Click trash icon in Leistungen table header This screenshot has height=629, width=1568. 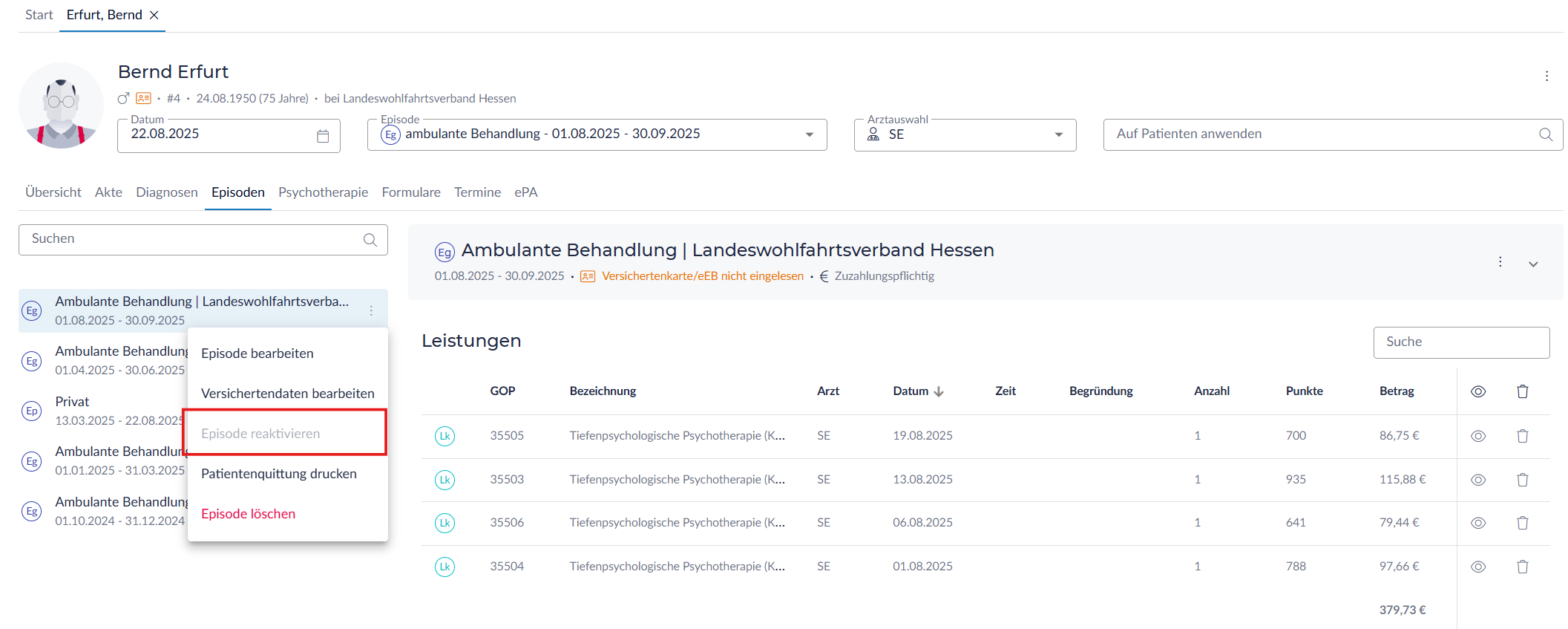pos(1522,391)
